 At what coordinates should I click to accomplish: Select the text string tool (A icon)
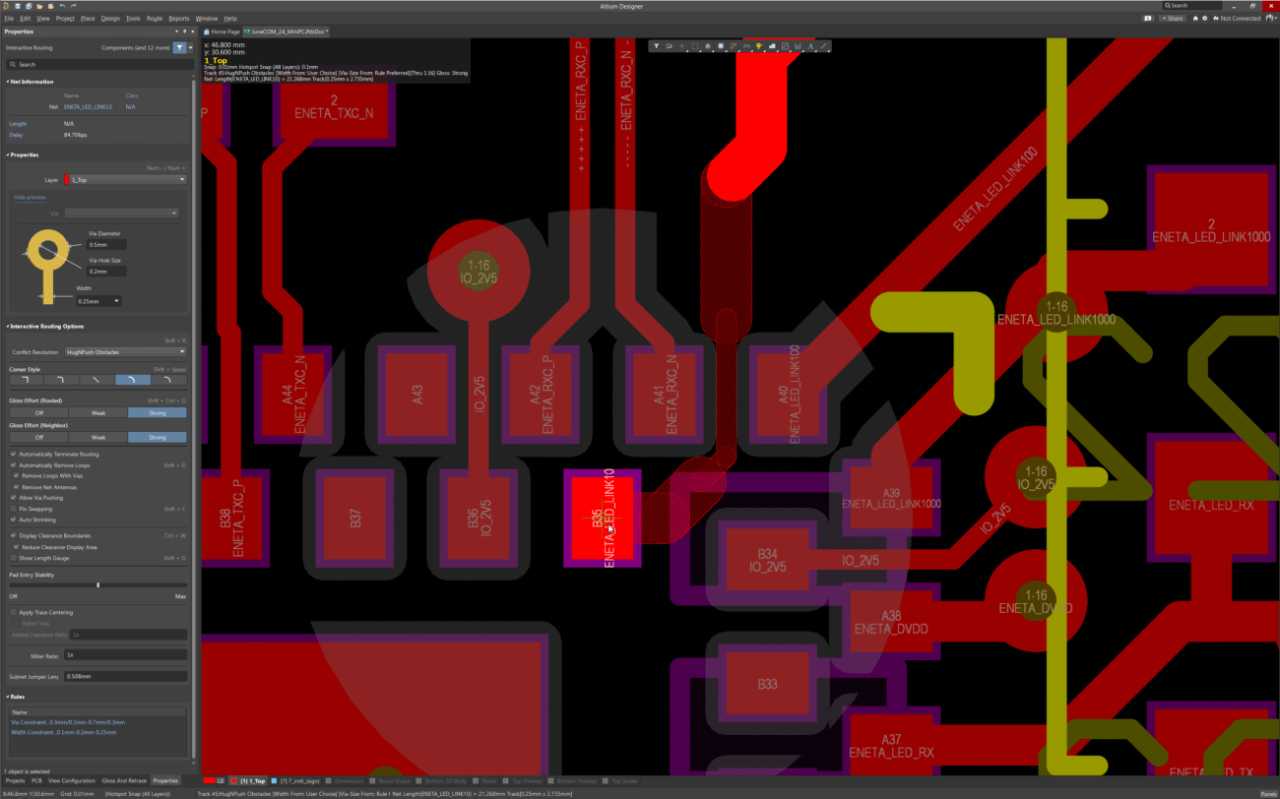(811, 46)
